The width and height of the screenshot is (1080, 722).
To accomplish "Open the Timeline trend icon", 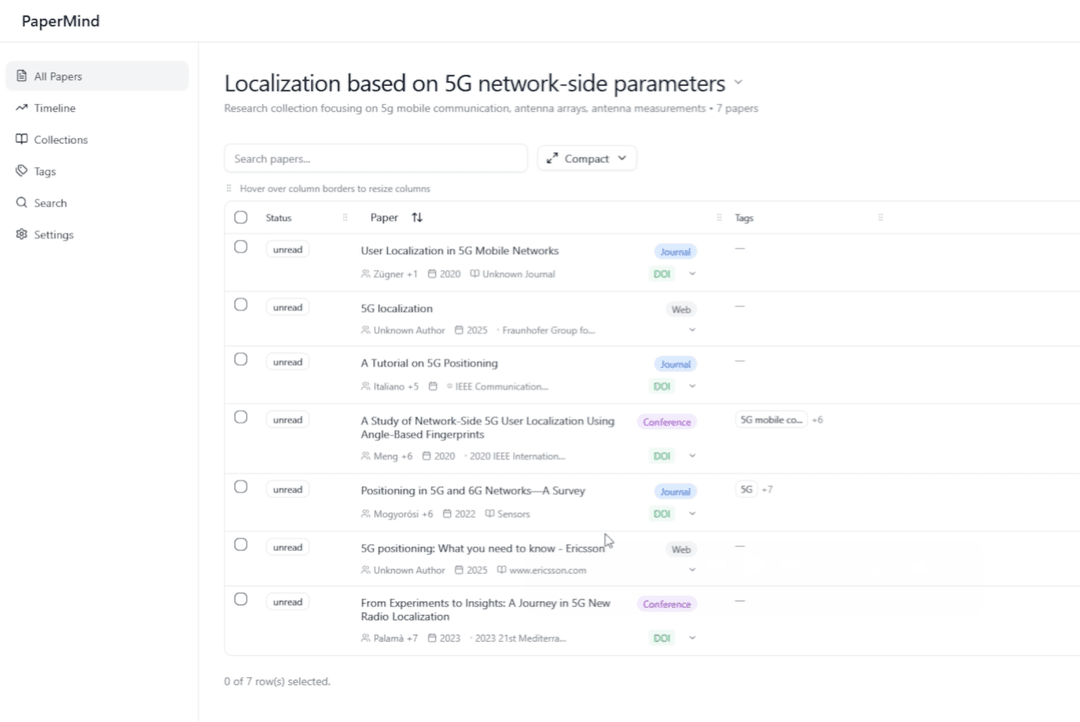I will pyautogui.click(x=22, y=108).
